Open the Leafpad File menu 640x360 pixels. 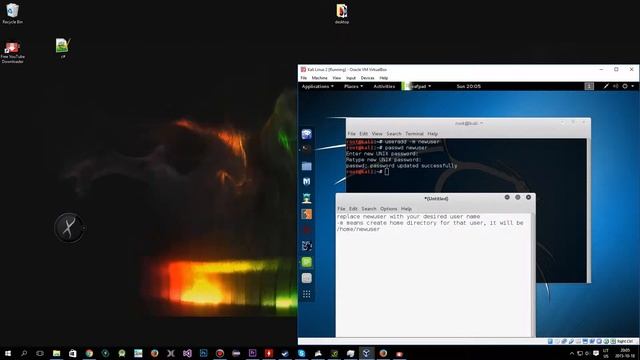pos(341,209)
